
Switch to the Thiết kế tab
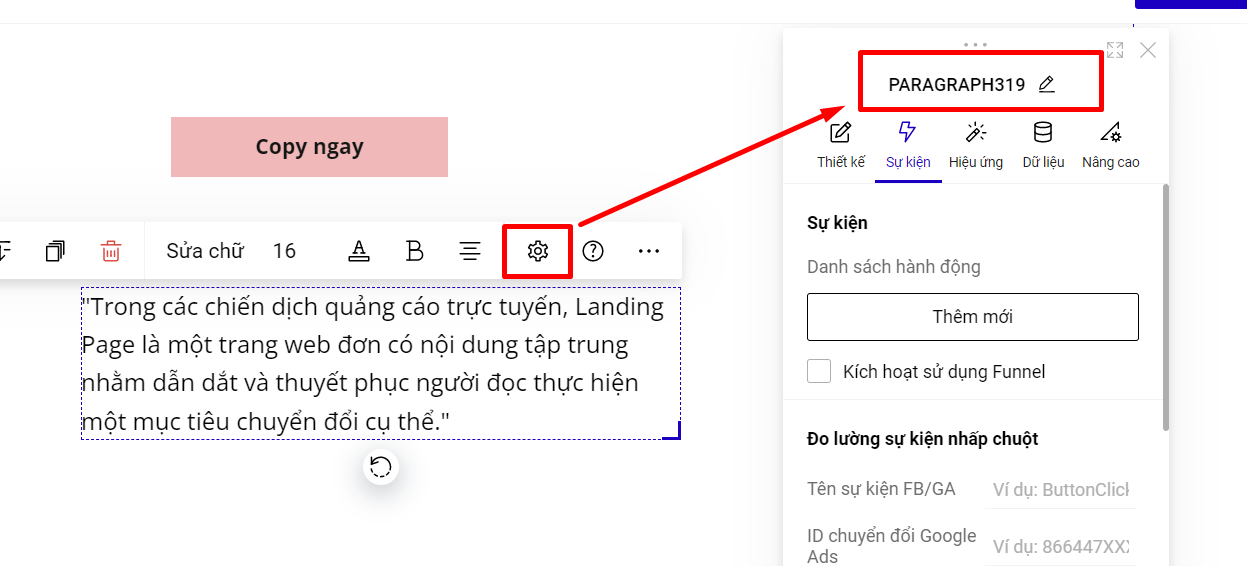841,145
